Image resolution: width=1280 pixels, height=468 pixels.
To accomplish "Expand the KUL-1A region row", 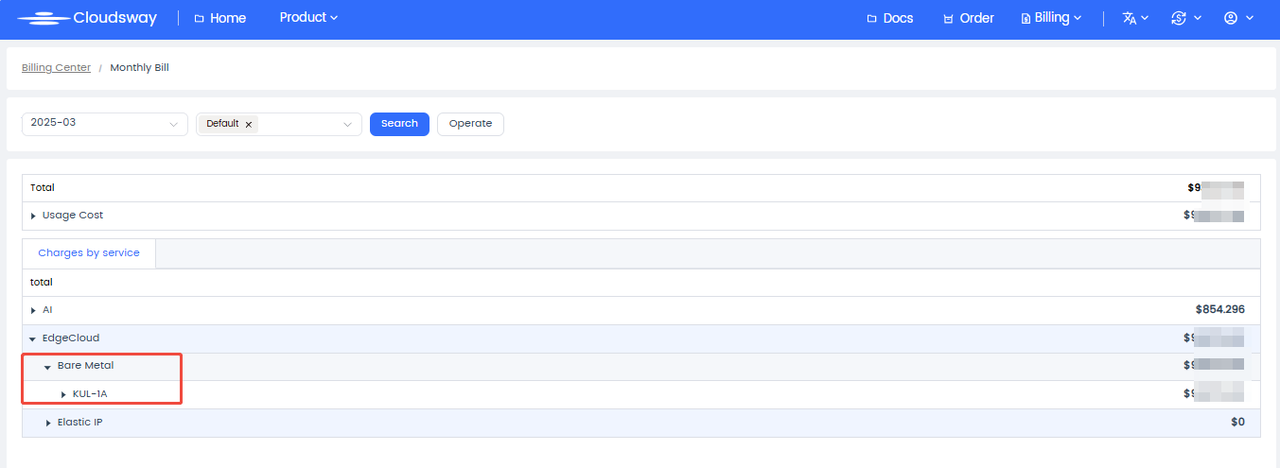I will coord(64,395).
